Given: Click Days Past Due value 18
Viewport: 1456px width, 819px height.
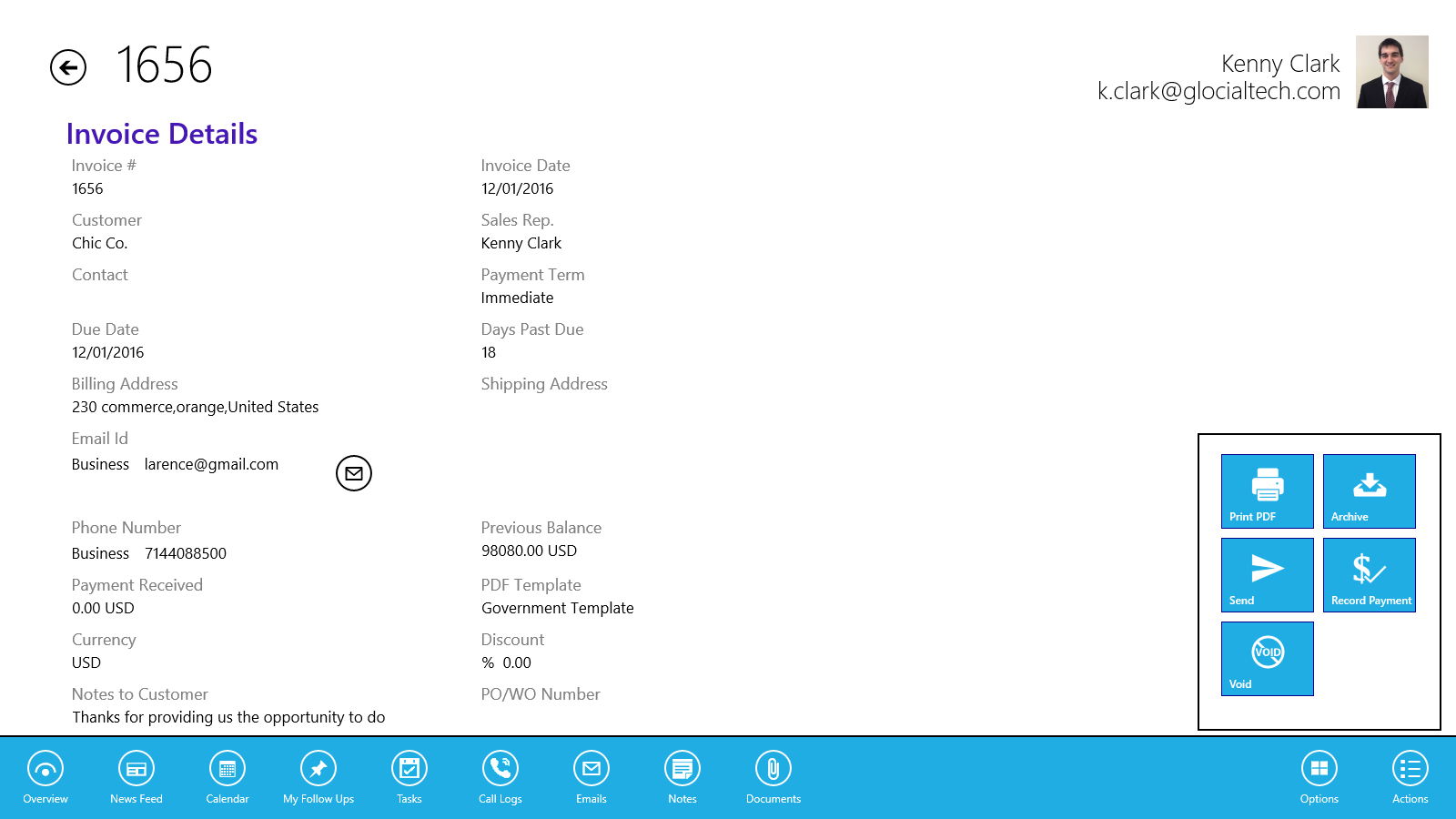Looking at the screenshot, I should 489,352.
